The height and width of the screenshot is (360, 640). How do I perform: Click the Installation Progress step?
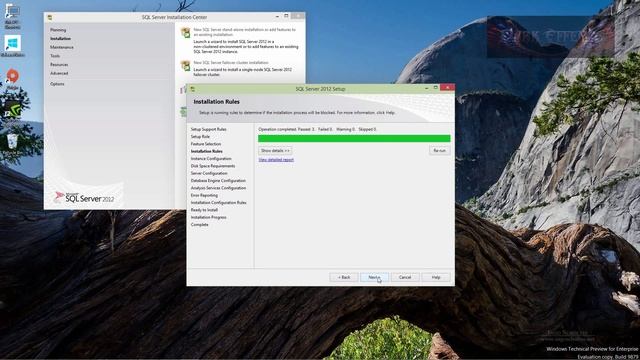(209, 218)
